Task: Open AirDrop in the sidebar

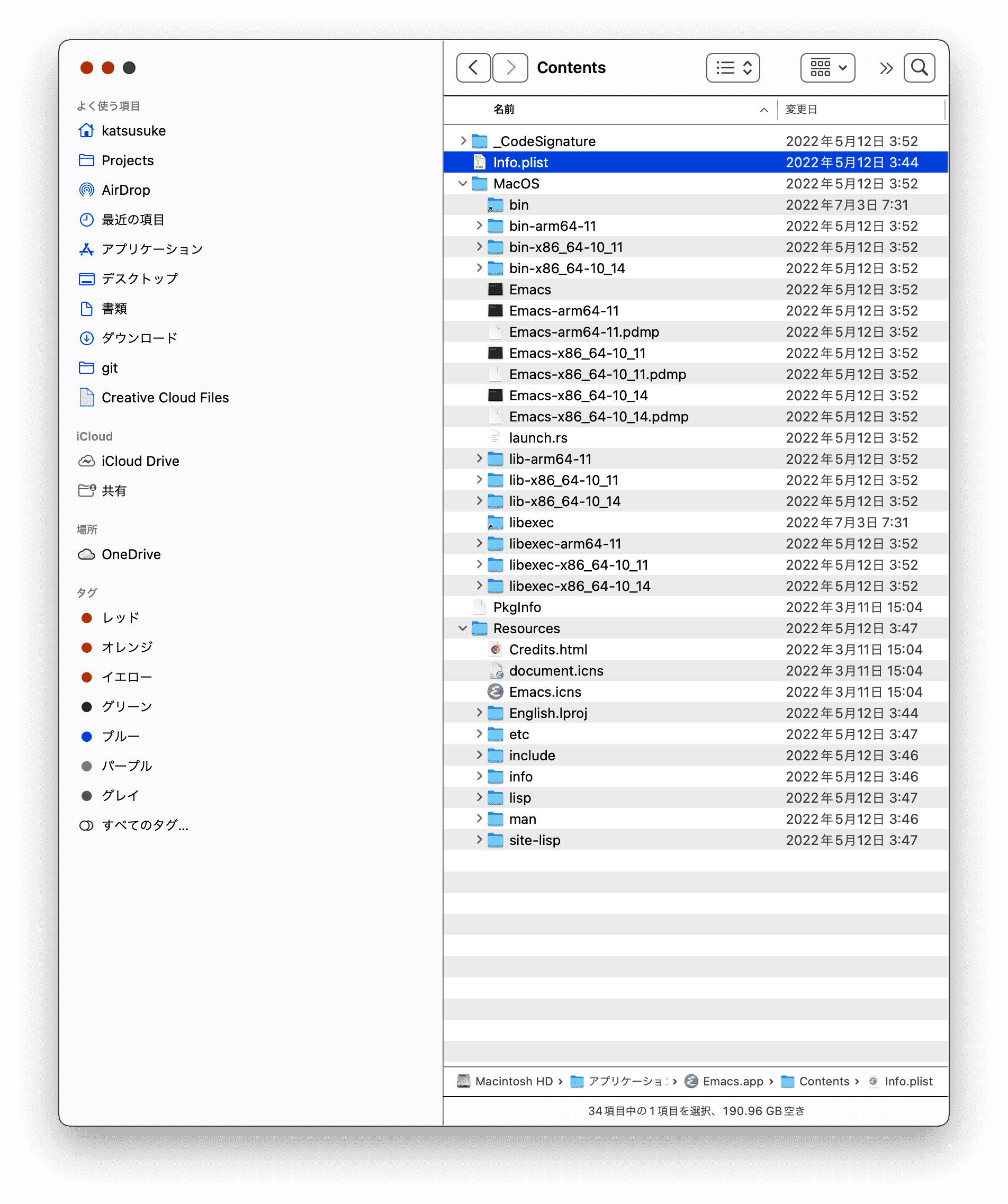Action: click(125, 190)
